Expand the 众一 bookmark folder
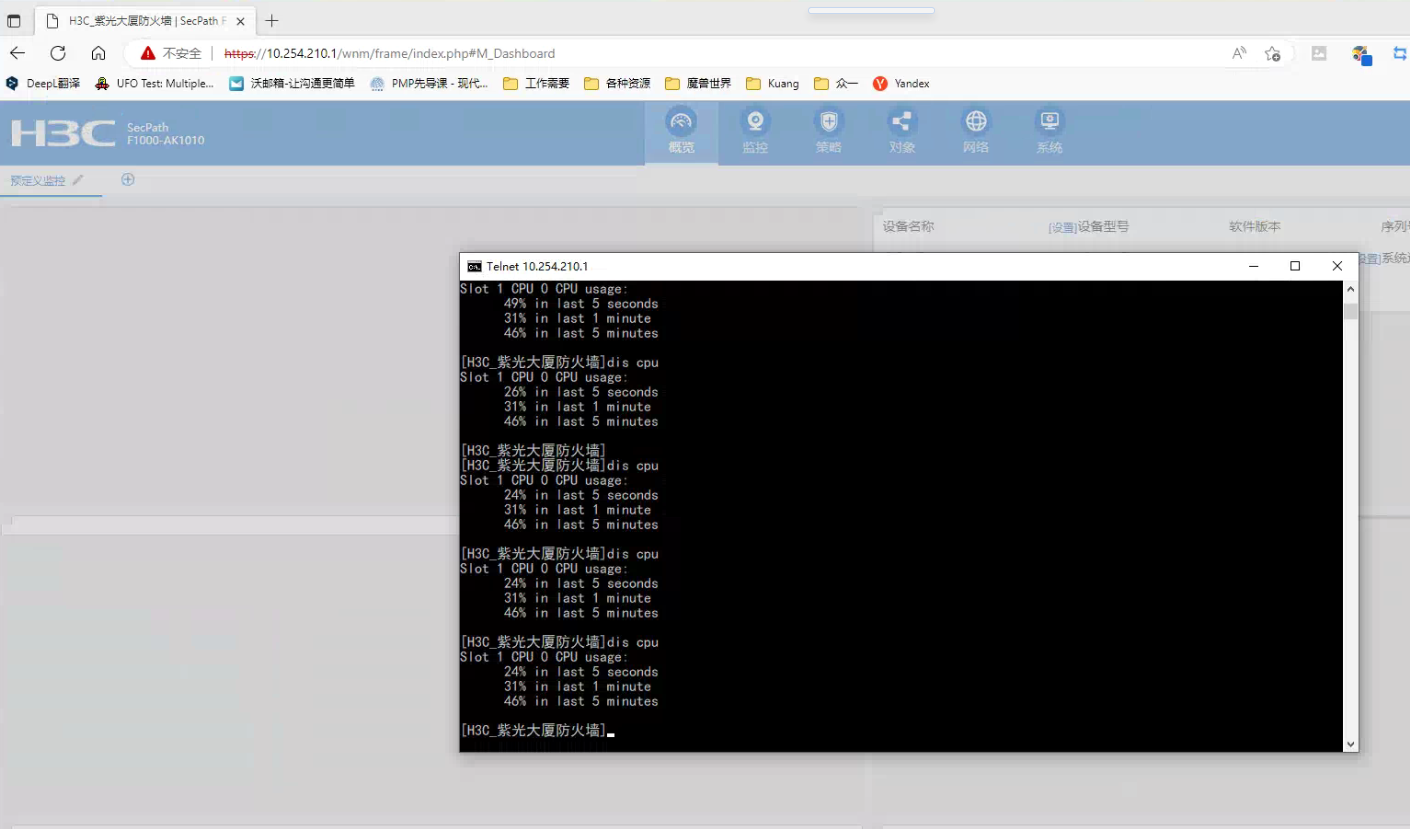Screen dimensions: 1410x829 [836, 84]
